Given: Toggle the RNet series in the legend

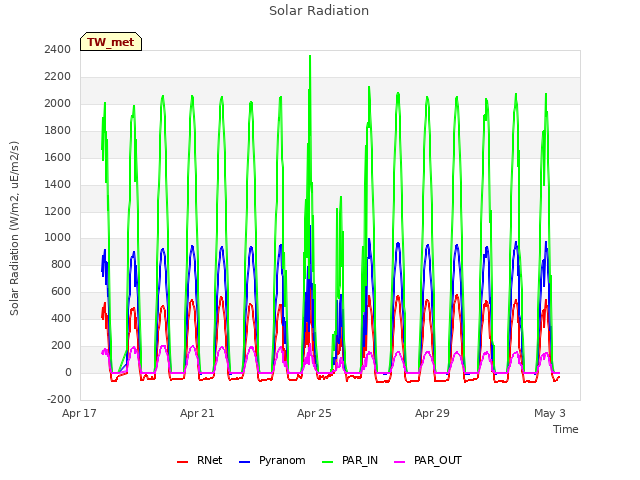Looking at the screenshot, I should click(x=199, y=460).
